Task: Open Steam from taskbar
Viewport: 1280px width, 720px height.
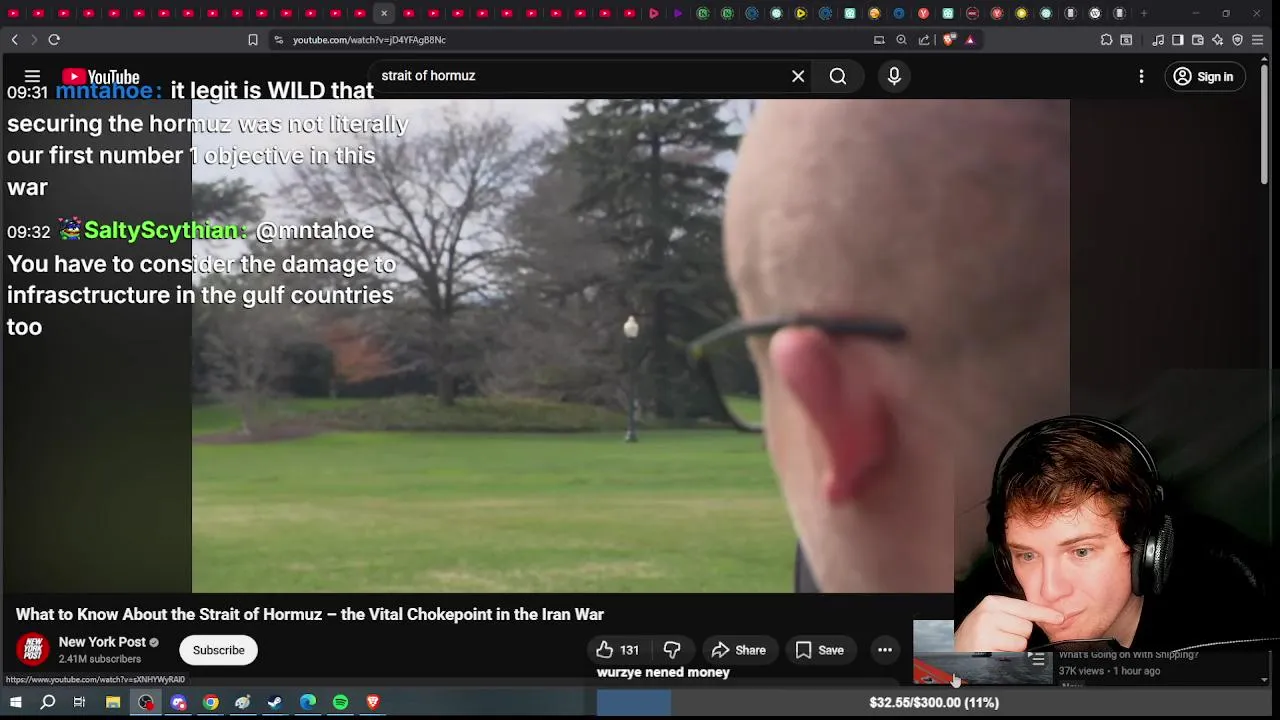Action: (275, 702)
